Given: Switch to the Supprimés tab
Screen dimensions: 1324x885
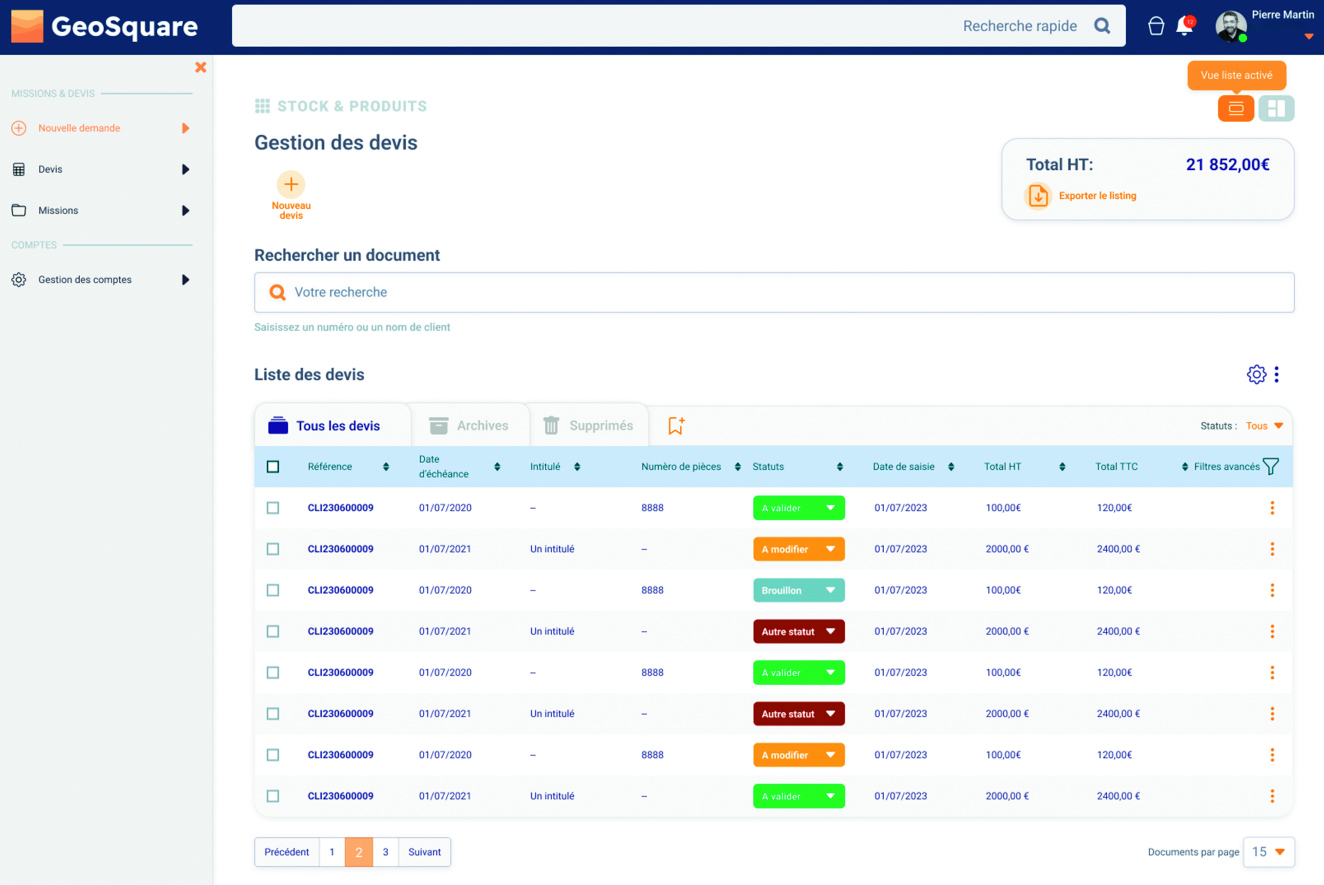Looking at the screenshot, I should point(588,426).
